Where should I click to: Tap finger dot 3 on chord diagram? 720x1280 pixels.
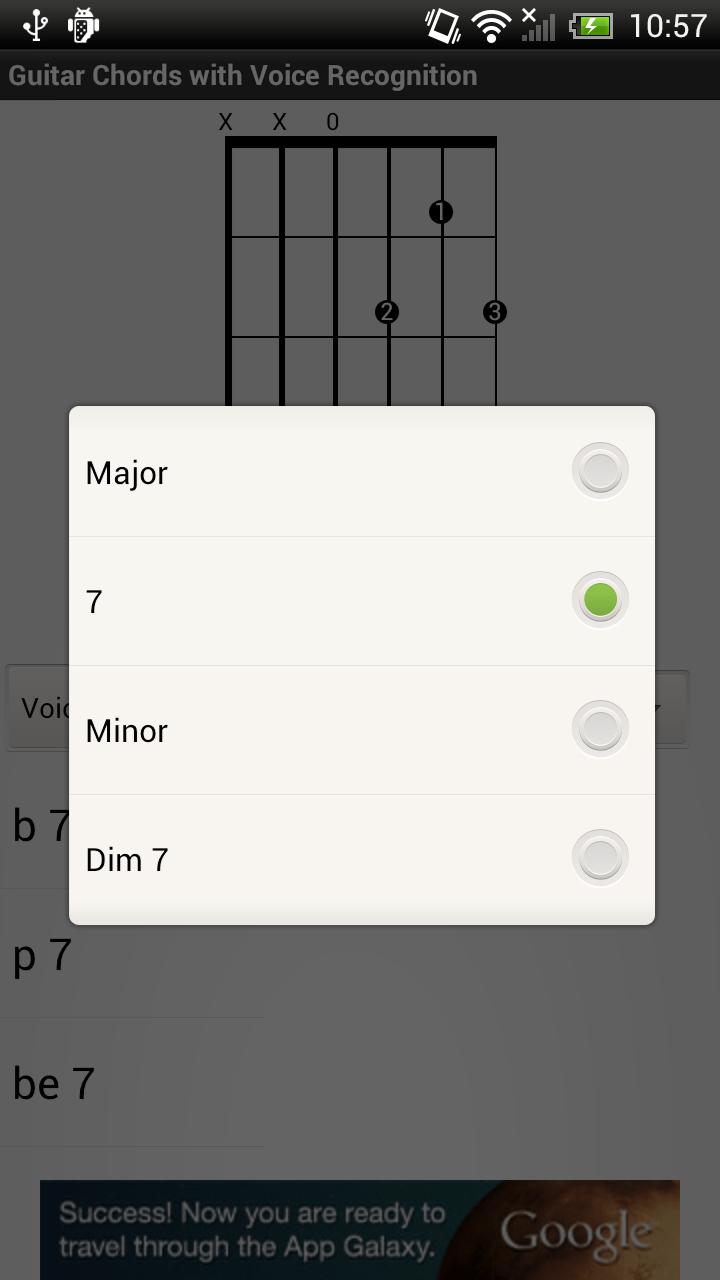click(x=495, y=312)
